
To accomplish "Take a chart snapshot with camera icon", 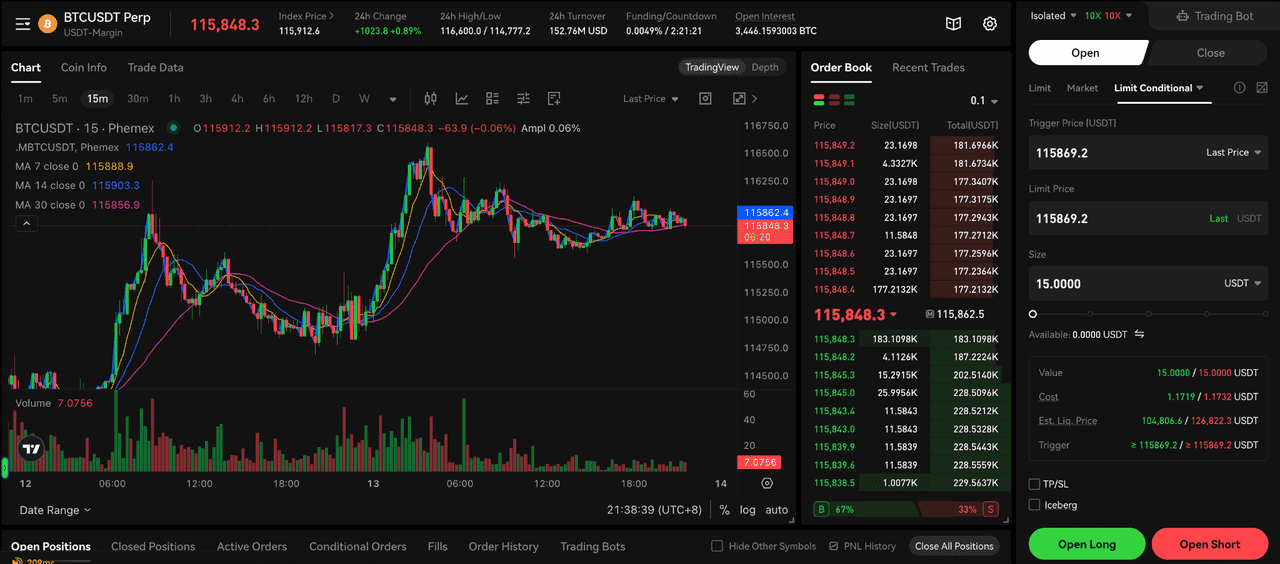I will pyautogui.click(x=705, y=99).
